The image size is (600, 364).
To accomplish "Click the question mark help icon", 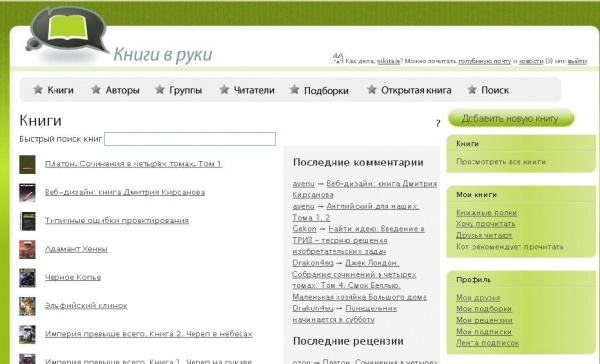I will [438, 123].
